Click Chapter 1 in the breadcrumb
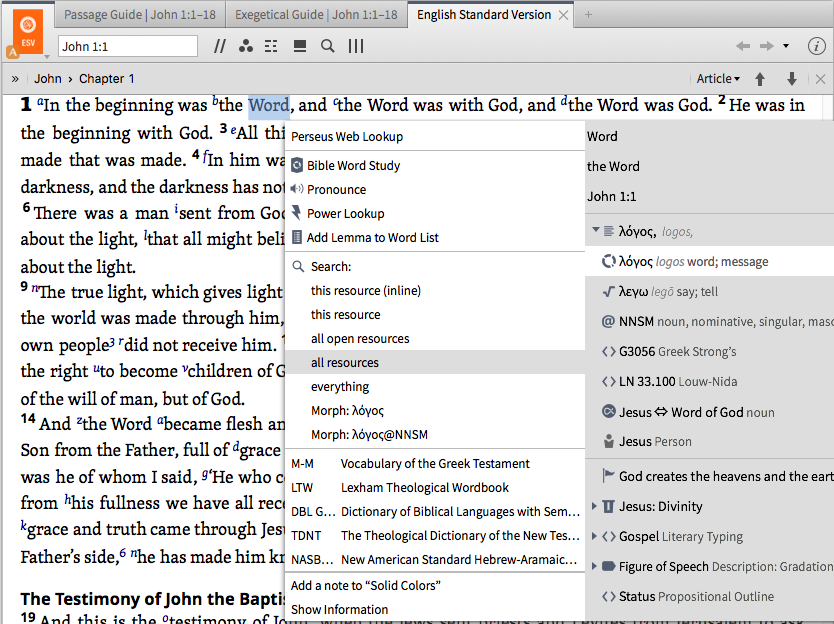The height and width of the screenshot is (624, 834). pyautogui.click(x=106, y=79)
